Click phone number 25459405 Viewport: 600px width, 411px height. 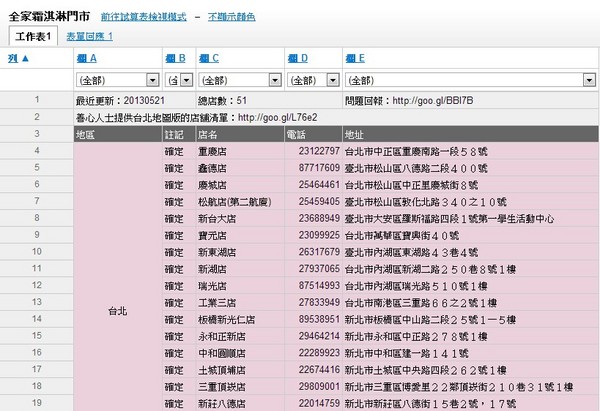click(x=319, y=201)
